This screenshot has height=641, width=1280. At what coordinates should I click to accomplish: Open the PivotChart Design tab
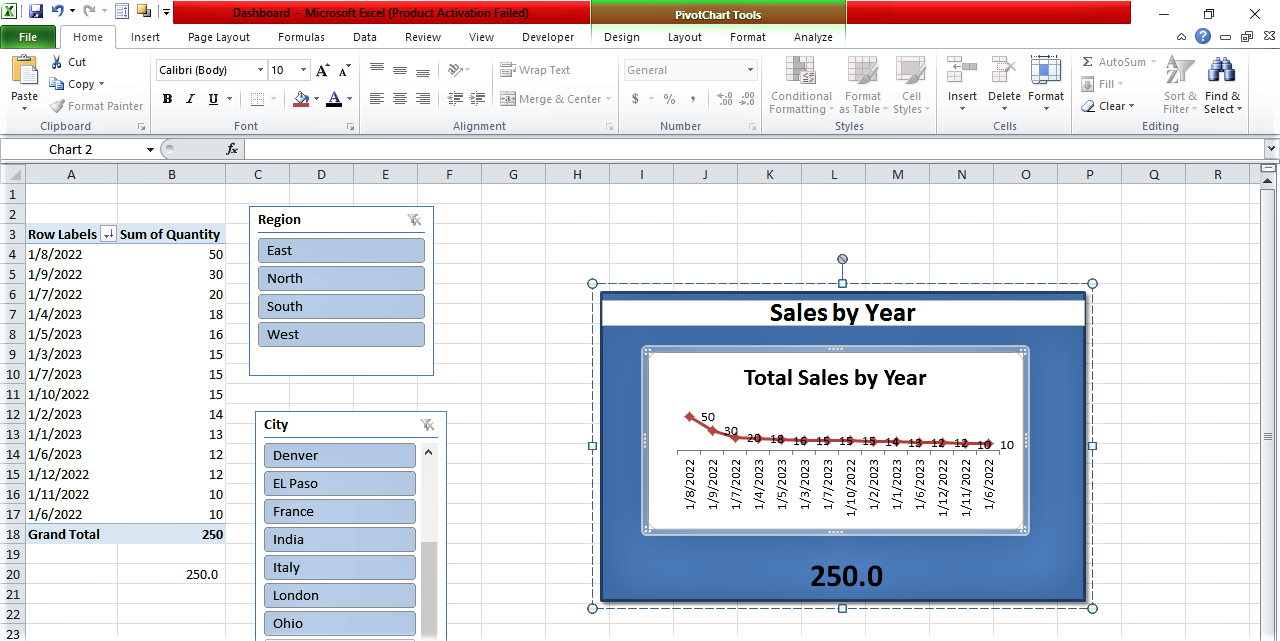click(x=622, y=37)
